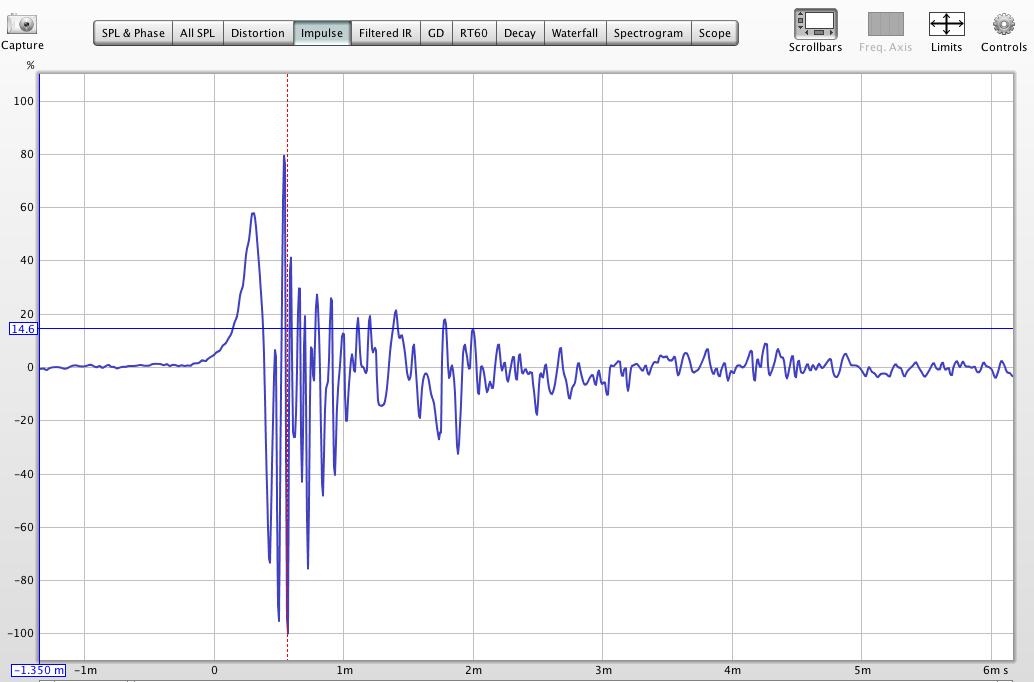Open the Filtered IR tab
The image size is (1034, 682).
(x=385, y=33)
